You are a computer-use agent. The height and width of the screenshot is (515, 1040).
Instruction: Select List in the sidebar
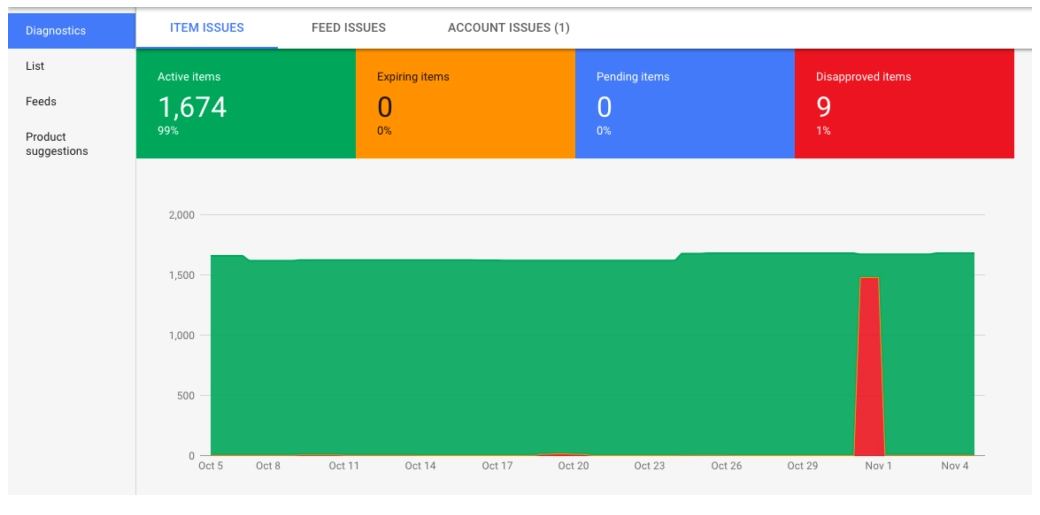click(x=35, y=66)
